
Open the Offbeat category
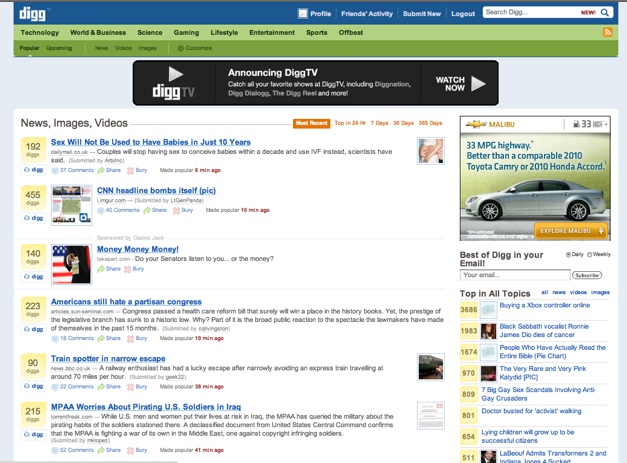click(351, 32)
